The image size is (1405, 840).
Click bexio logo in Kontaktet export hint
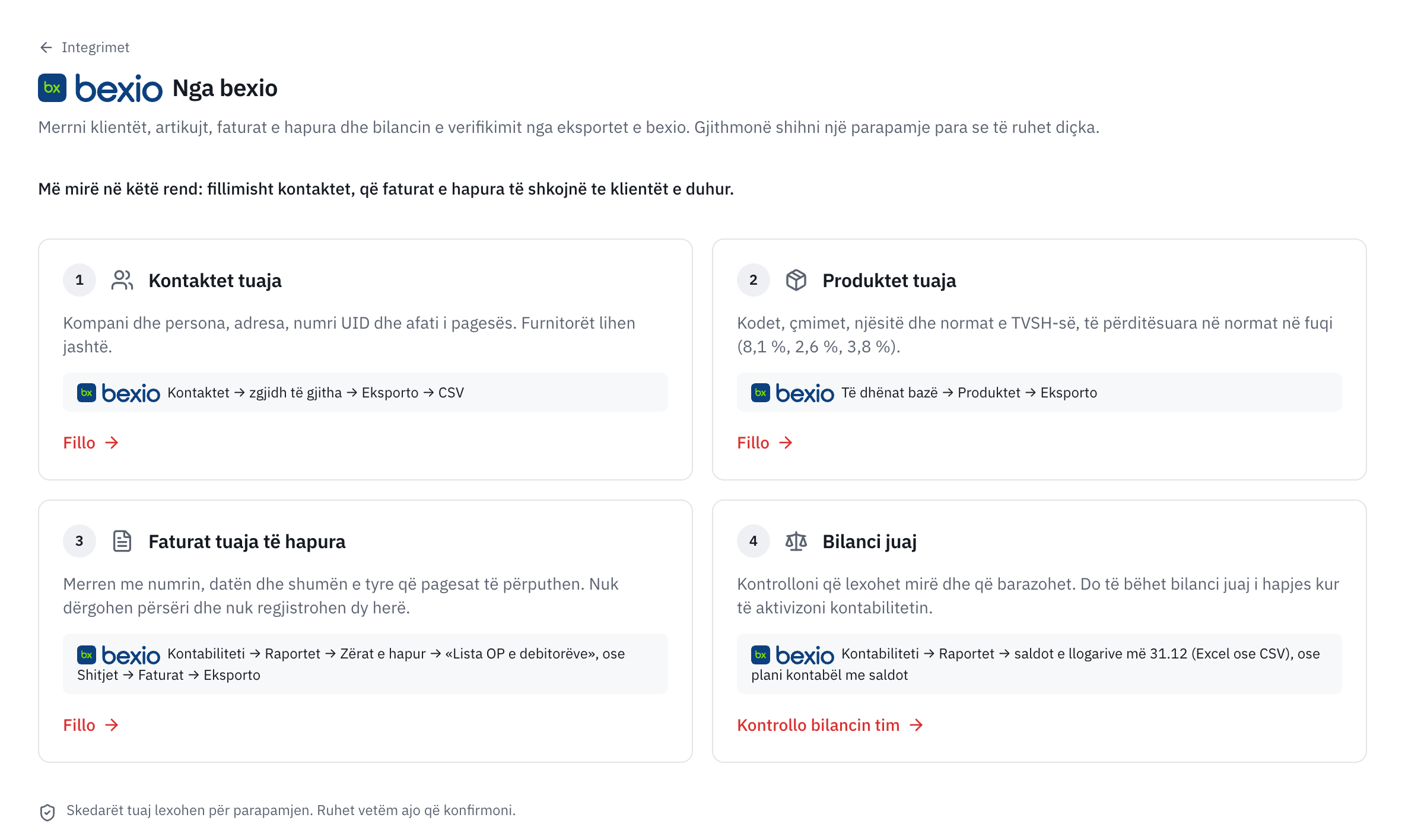119,393
